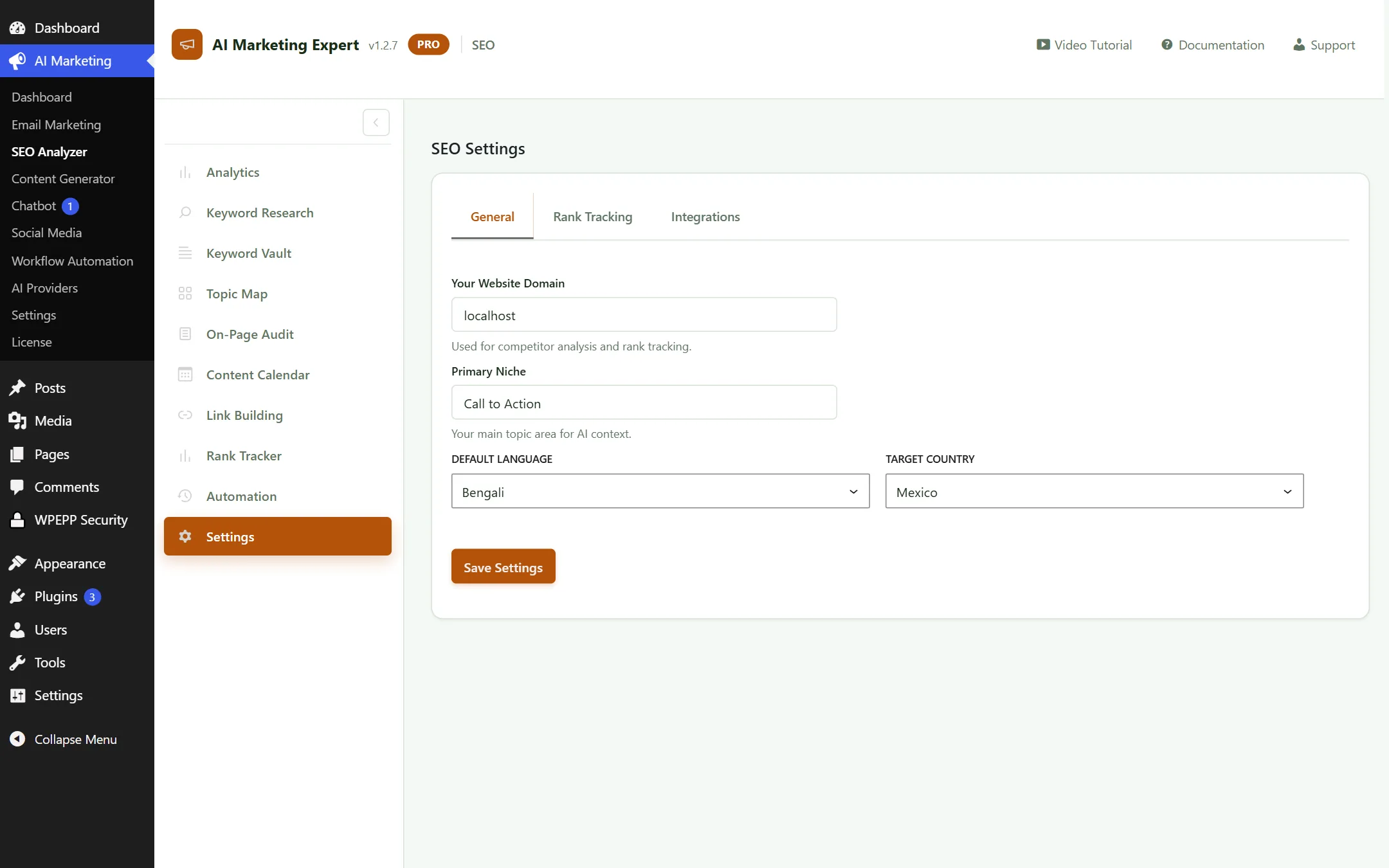Click the Automation clock icon
Image resolution: width=1389 pixels, height=868 pixels.
point(185,496)
